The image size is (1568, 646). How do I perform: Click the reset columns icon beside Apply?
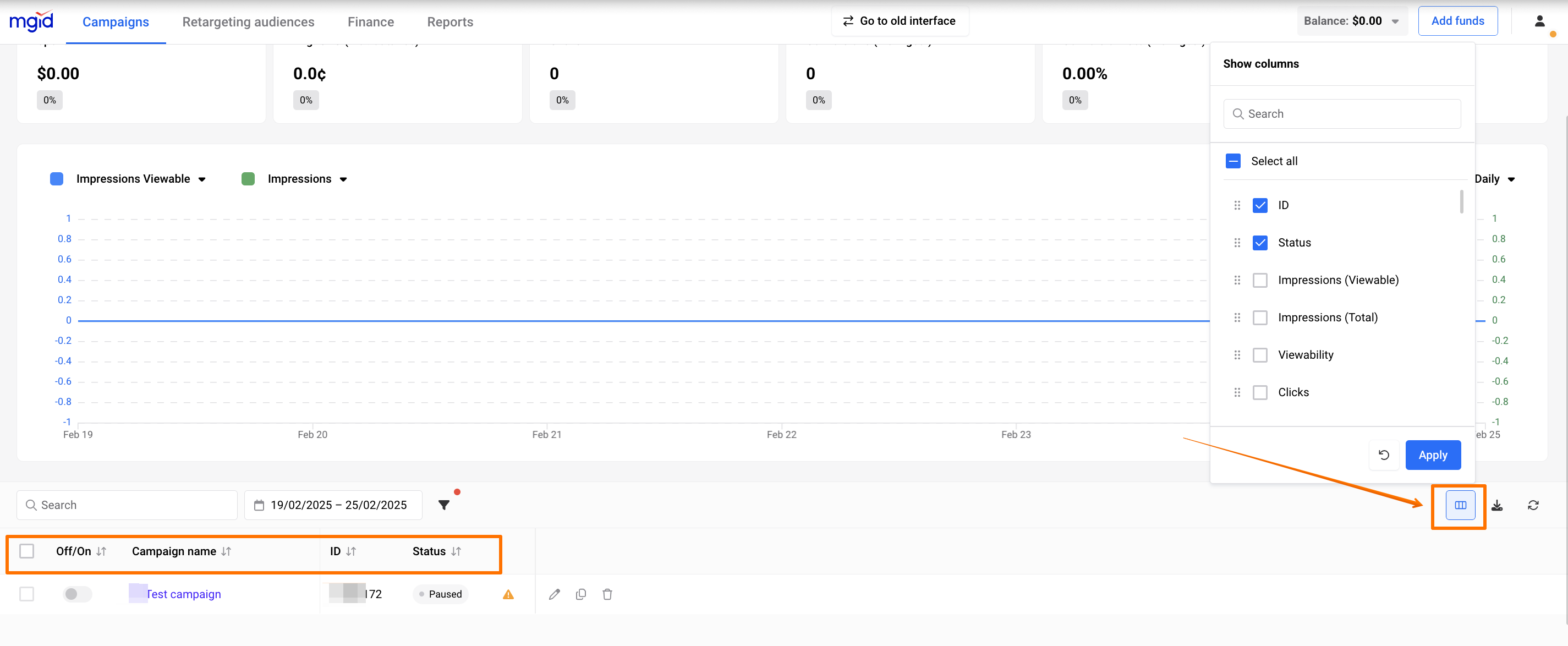(1384, 455)
